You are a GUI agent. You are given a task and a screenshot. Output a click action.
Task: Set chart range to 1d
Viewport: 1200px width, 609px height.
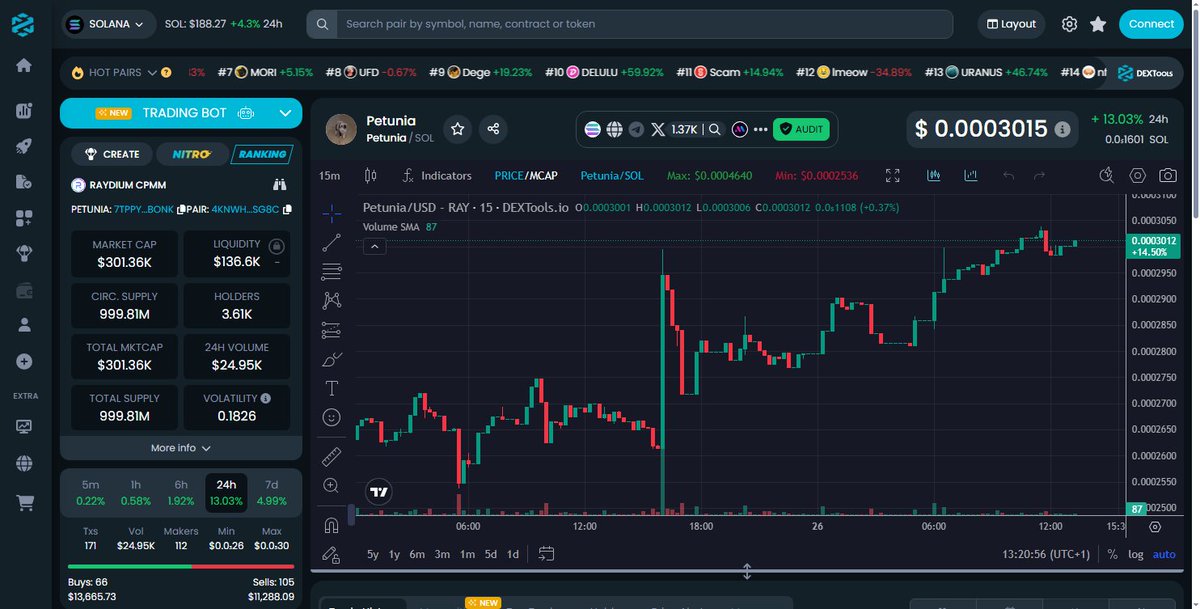tap(513, 554)
